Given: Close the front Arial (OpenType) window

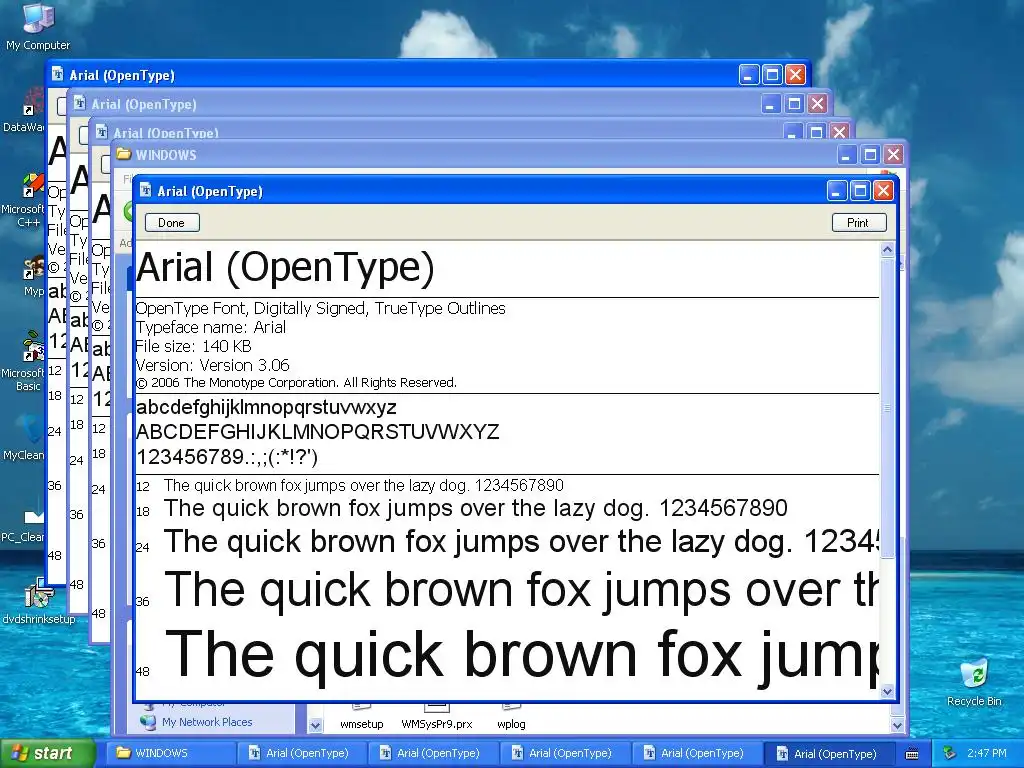Looking at the screenshot, I should [883, 191].
